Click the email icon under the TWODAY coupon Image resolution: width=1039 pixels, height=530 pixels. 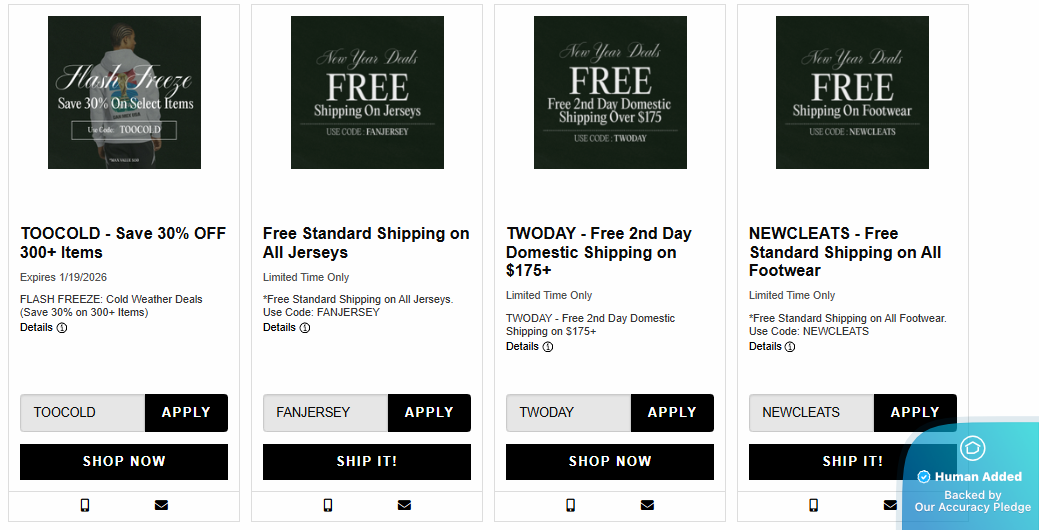pos(647,505)
